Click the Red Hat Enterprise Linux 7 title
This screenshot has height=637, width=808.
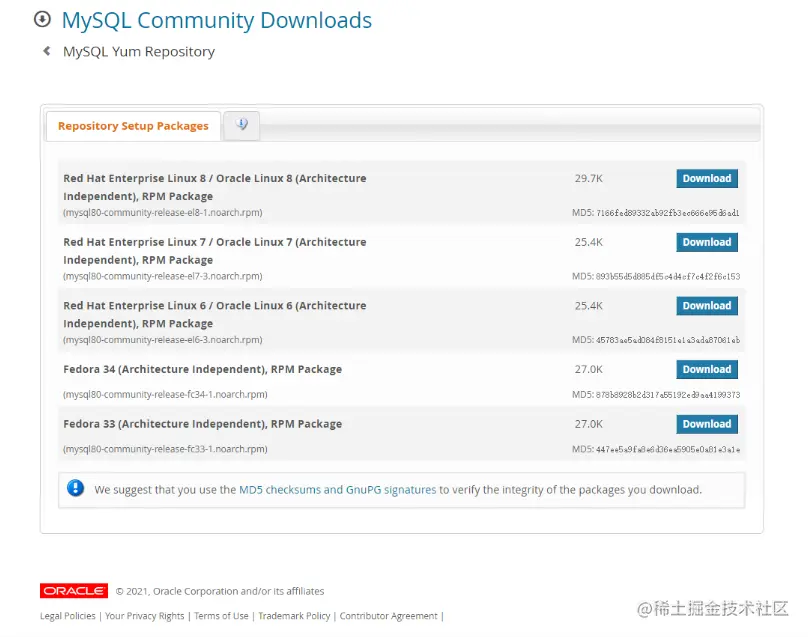(215, 251)
